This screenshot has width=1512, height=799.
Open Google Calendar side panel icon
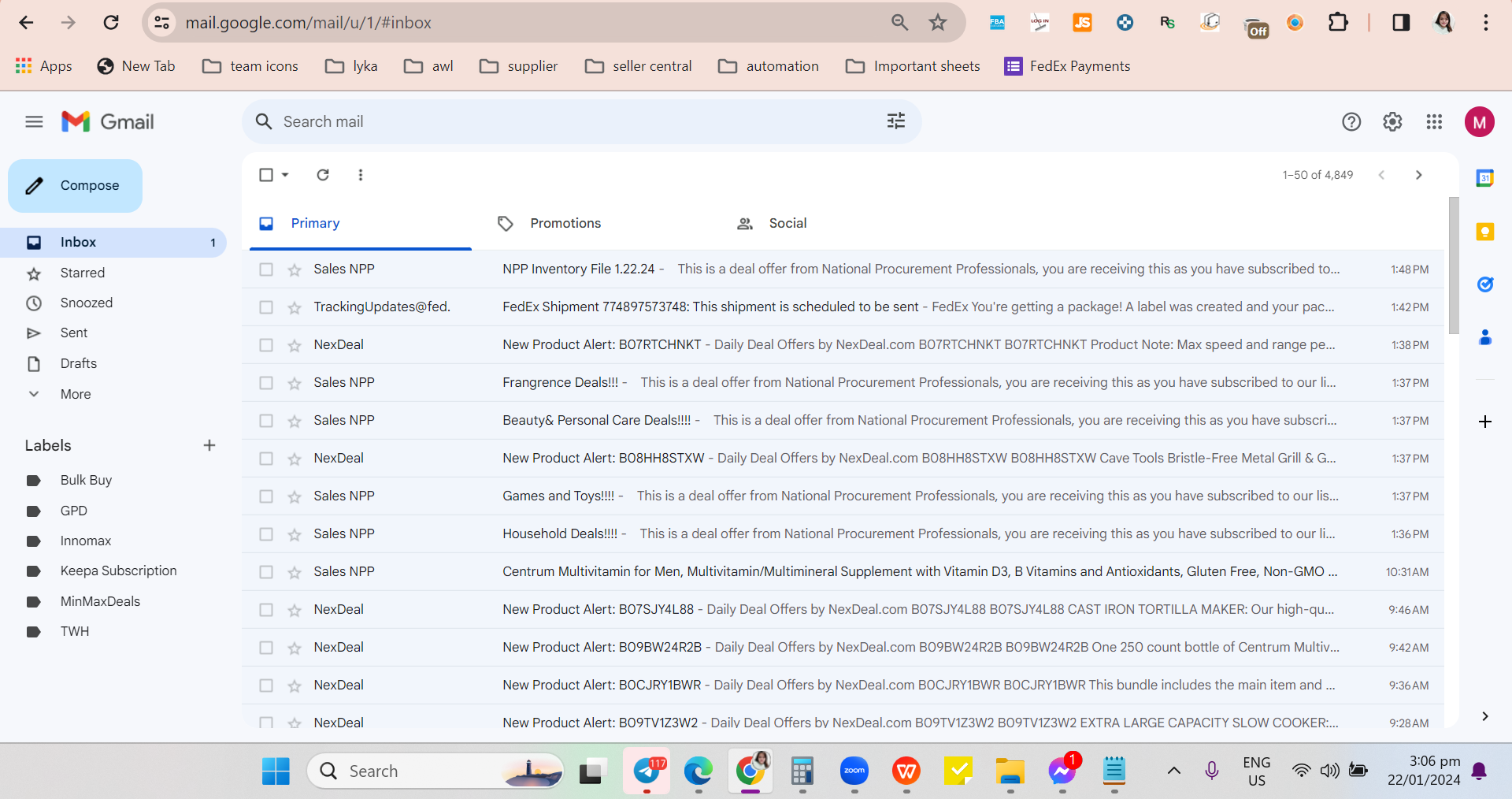1485,178
